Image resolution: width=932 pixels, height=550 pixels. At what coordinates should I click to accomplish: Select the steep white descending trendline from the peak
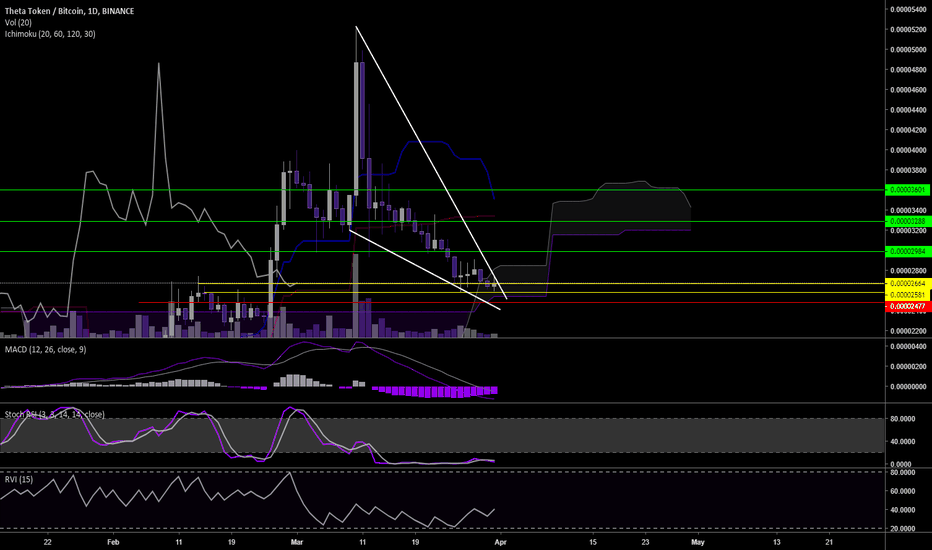431,162
